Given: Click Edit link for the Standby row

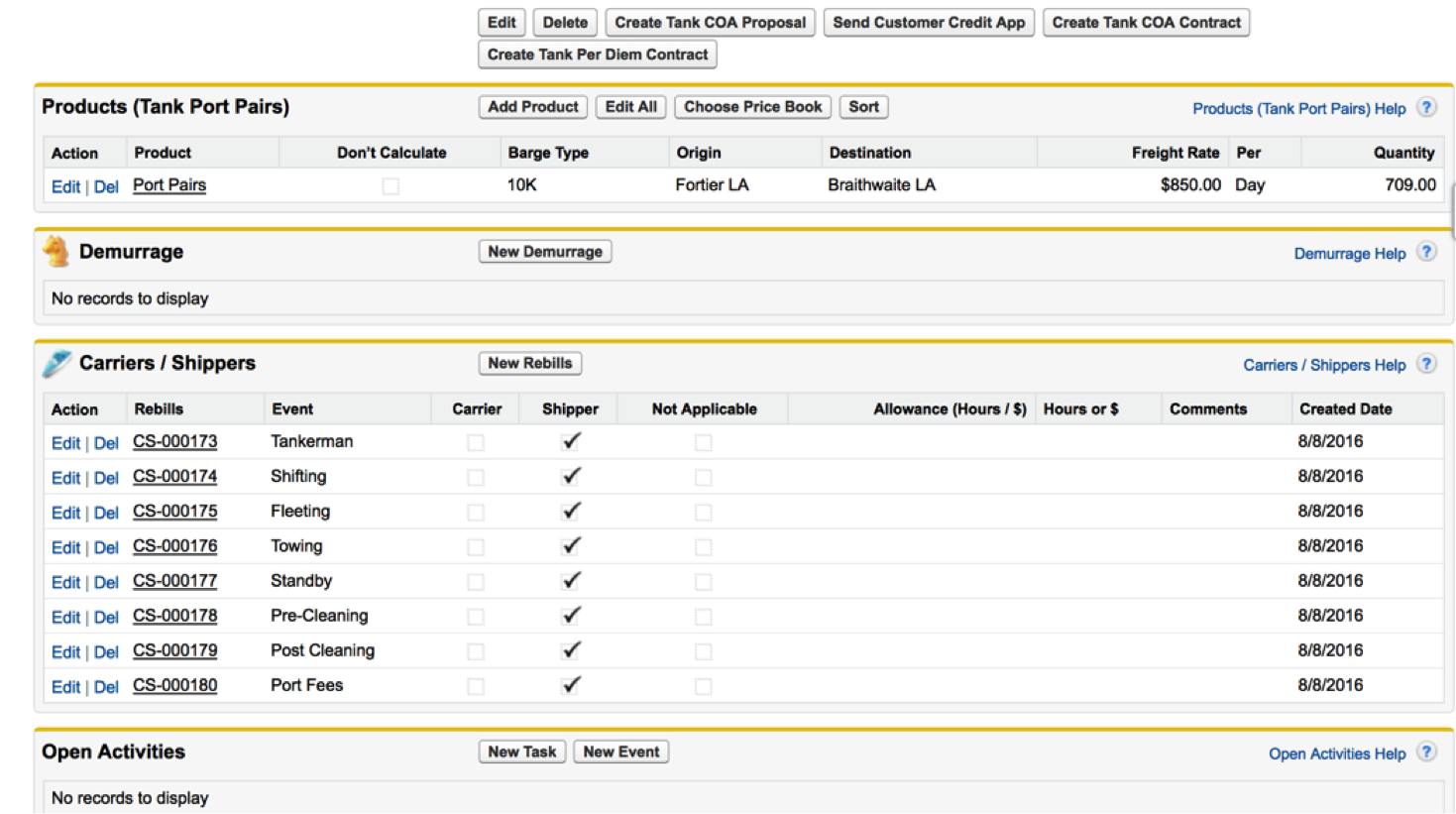Looking at the screenshot, I should 65,582.
